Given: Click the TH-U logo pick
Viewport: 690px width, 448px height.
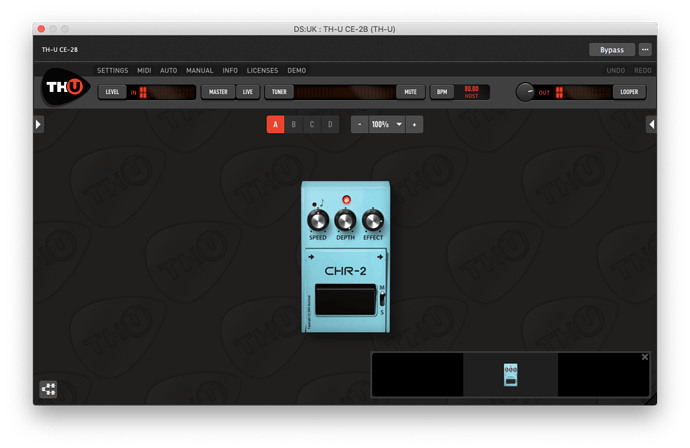Looking at the screenshot, I should 65,87.
